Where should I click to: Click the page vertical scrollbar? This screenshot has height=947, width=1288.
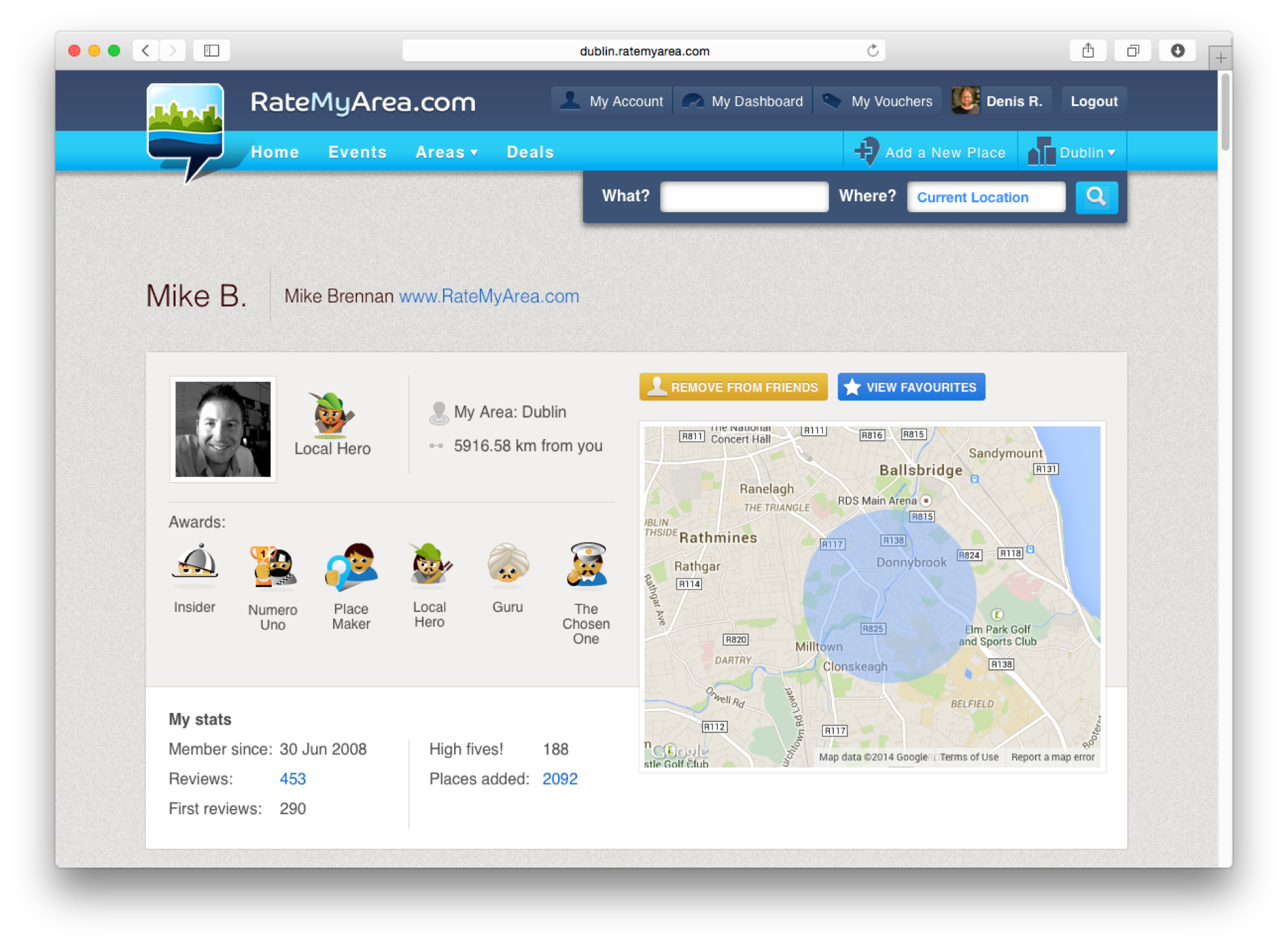[x=1225, y=112]
